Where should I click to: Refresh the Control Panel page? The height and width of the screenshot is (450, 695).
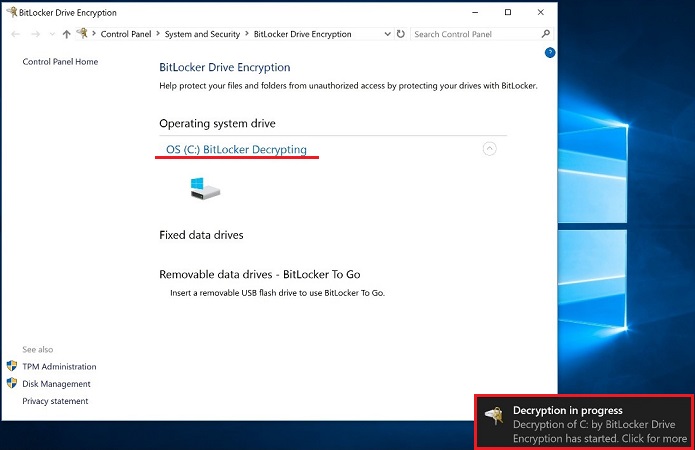(x=401, y=34)
